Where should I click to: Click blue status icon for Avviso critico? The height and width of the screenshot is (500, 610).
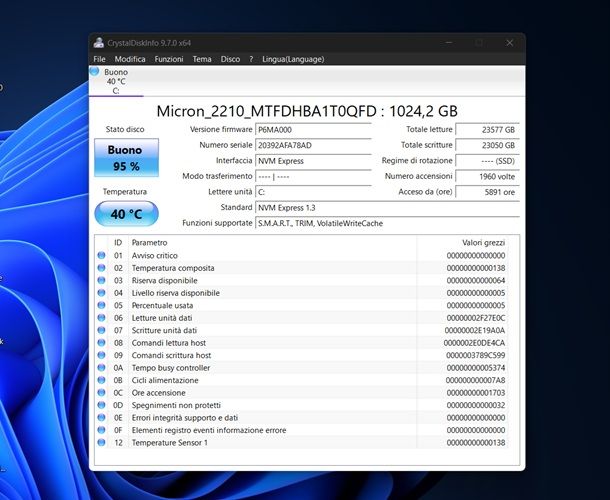click(101, 255)
